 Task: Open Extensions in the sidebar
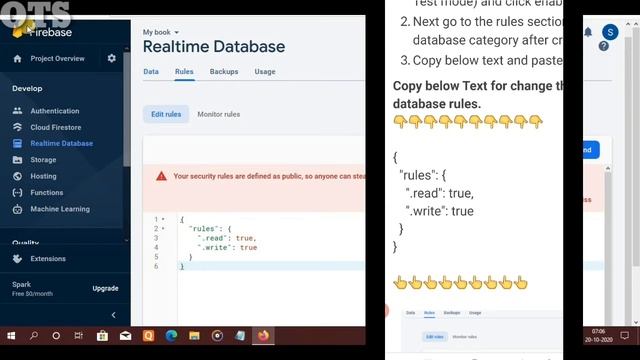coord(48,258)
